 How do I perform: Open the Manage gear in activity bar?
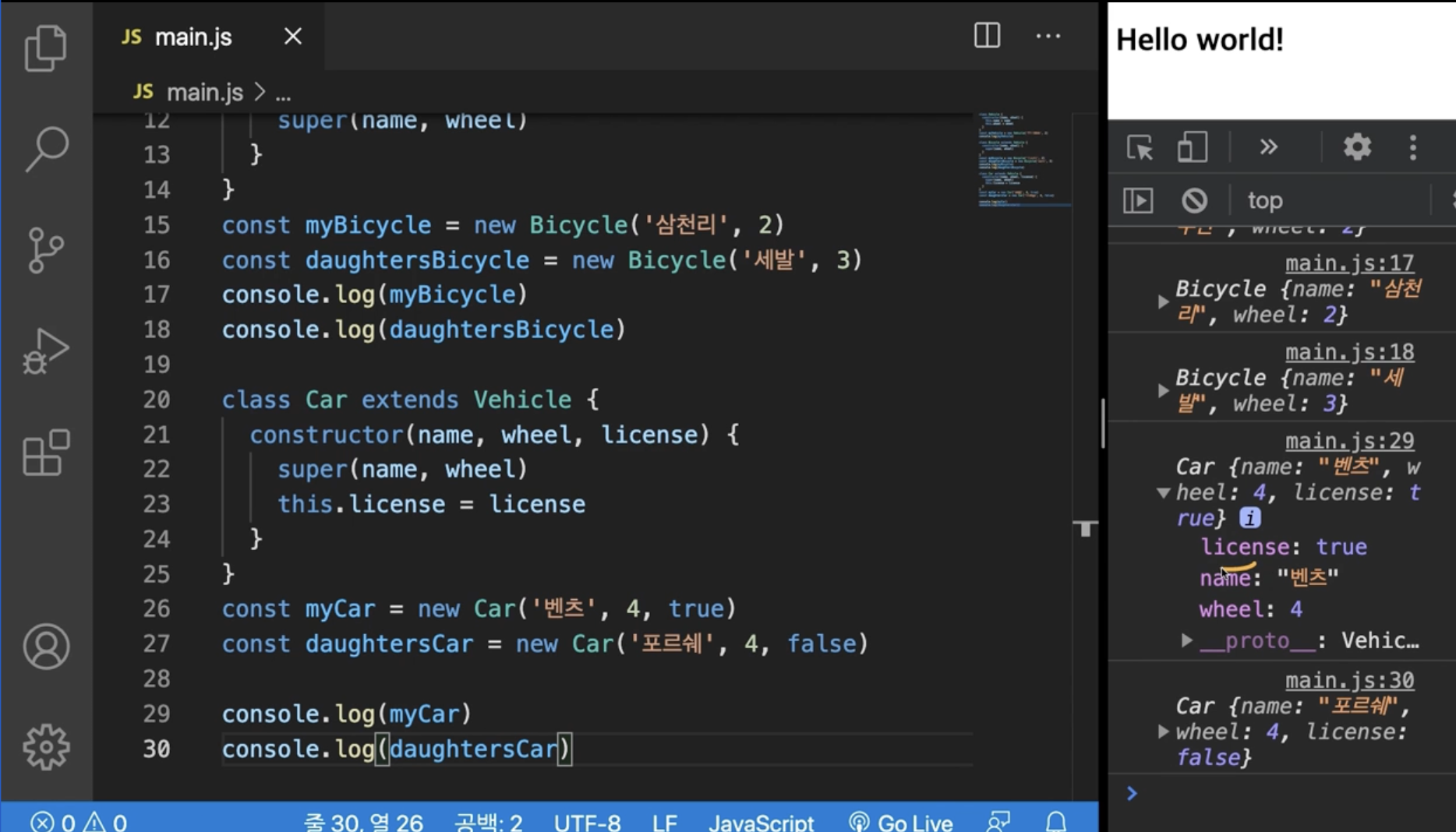pos(46,747)
